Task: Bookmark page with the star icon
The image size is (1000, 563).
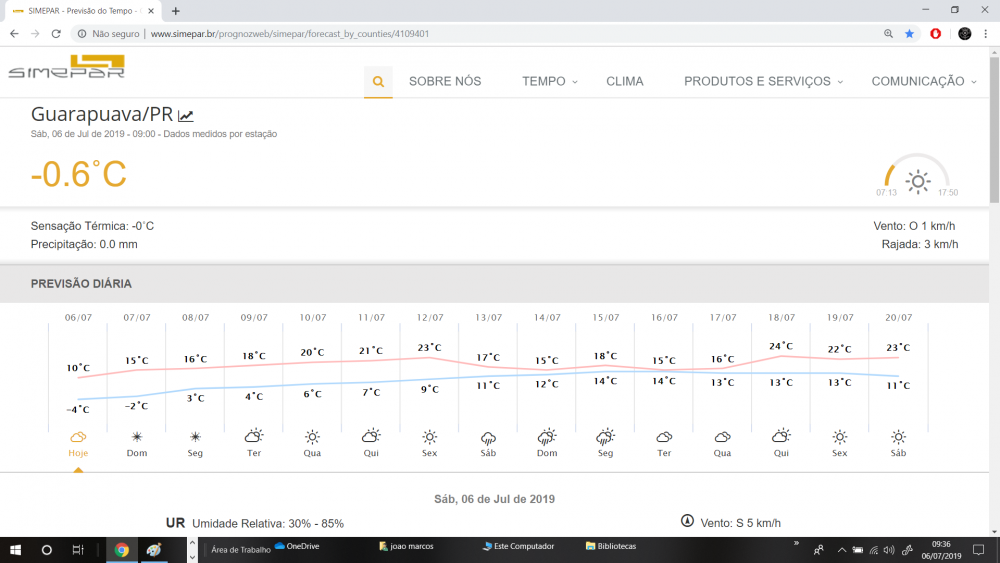Action: tap(909, 33)
